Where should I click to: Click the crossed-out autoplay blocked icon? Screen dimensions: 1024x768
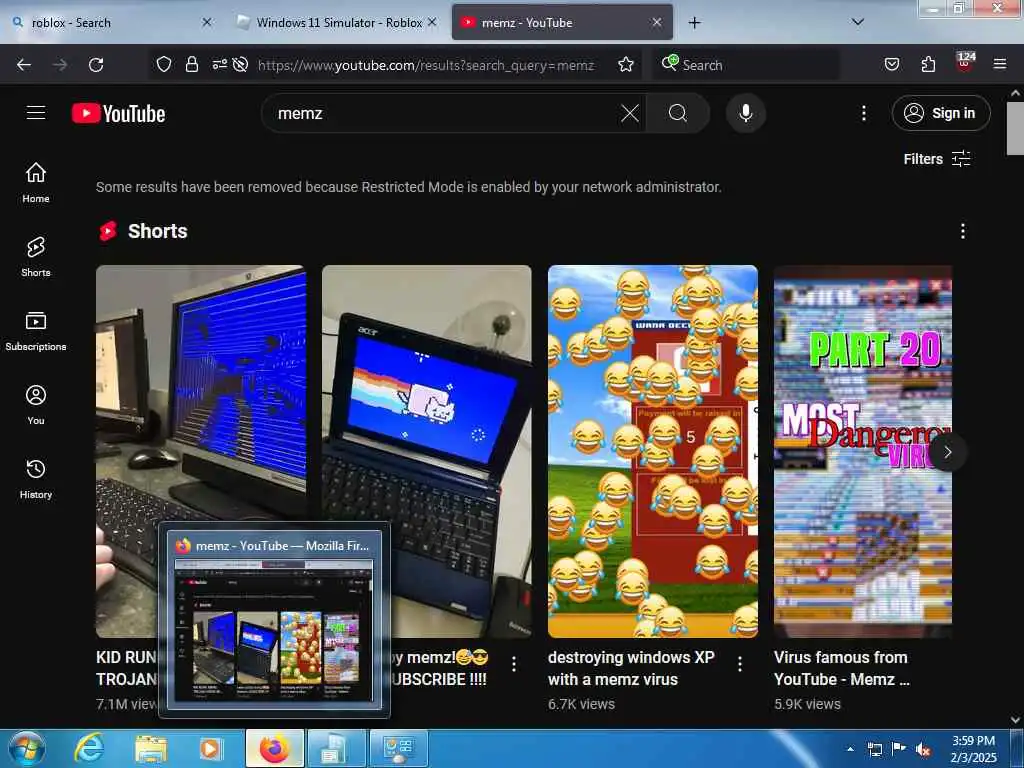point(240,64)
